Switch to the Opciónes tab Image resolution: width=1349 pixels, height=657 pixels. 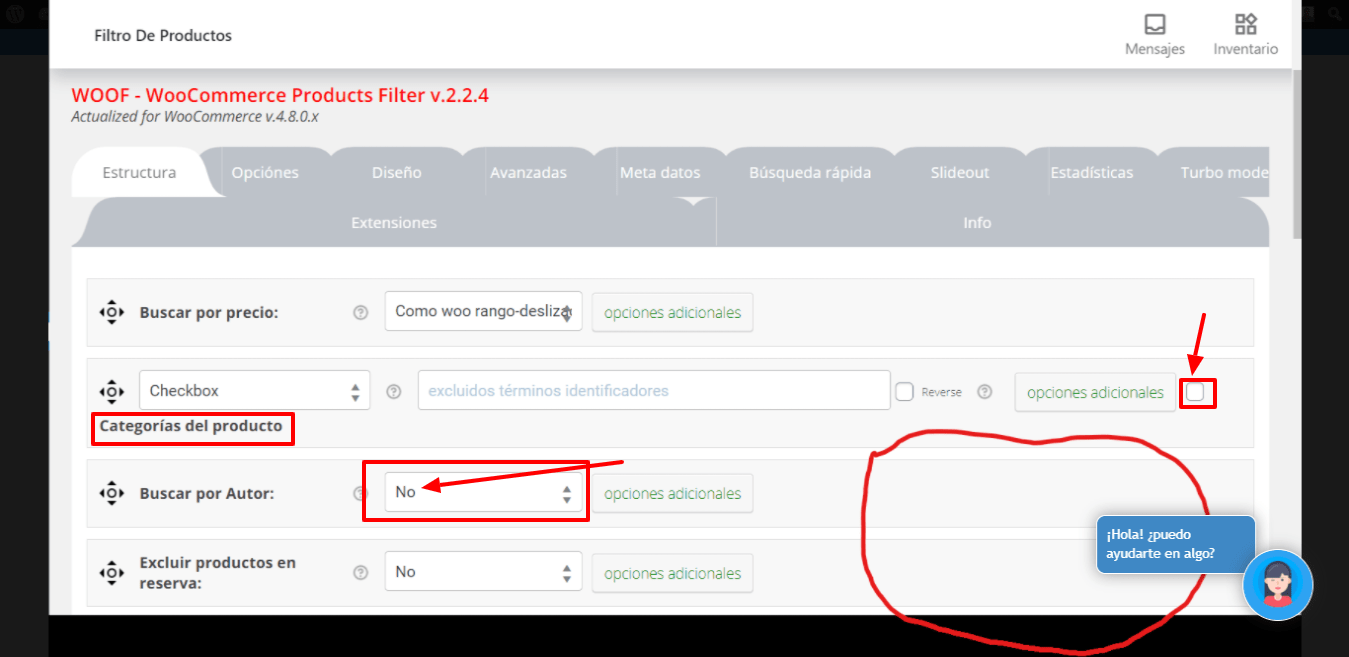pyautogui.click(x=265, y=172)
